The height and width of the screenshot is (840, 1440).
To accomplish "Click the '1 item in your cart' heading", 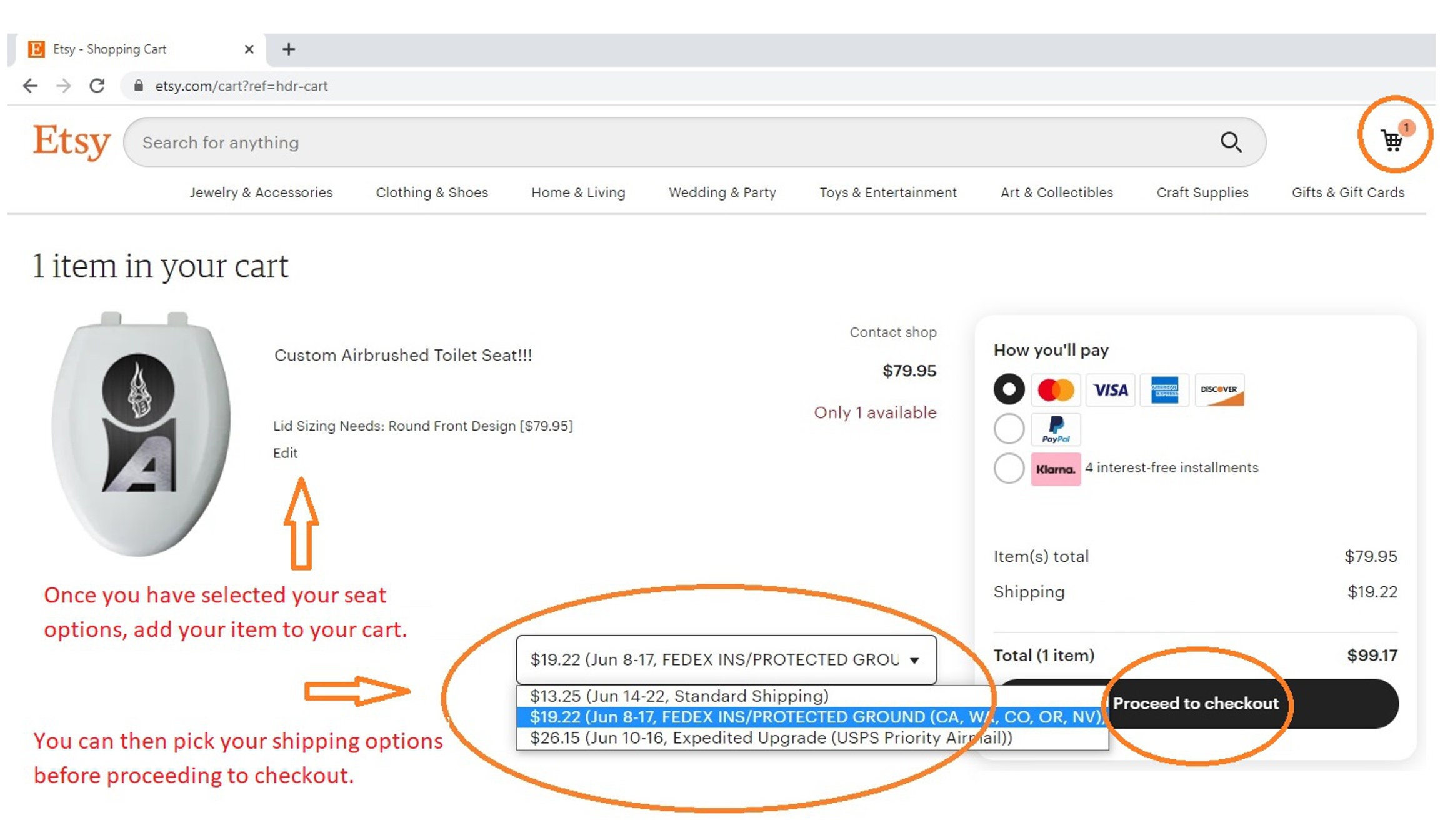I will point(161,266).
